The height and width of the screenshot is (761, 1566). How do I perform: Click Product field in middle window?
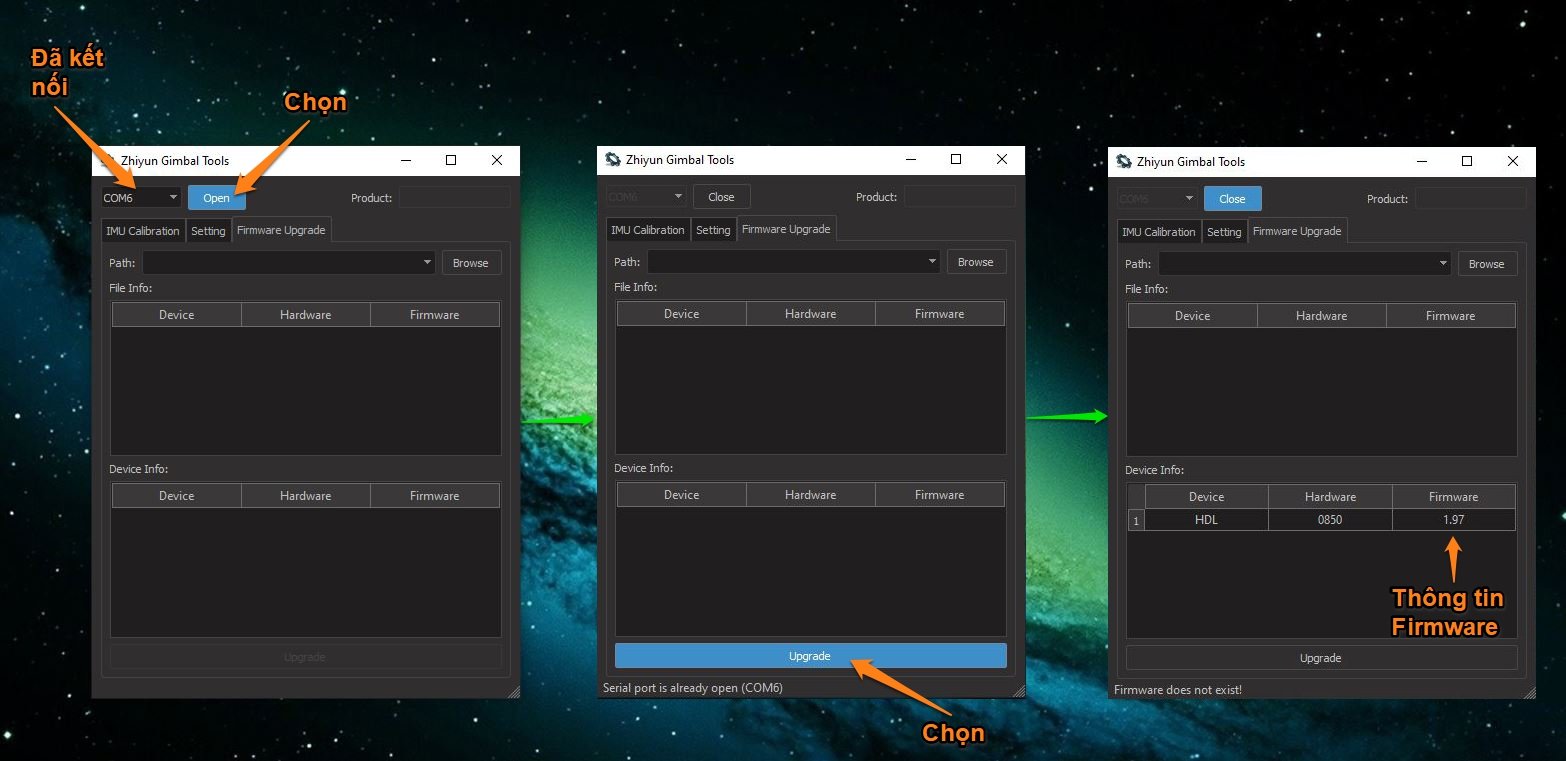click(959, 197)
